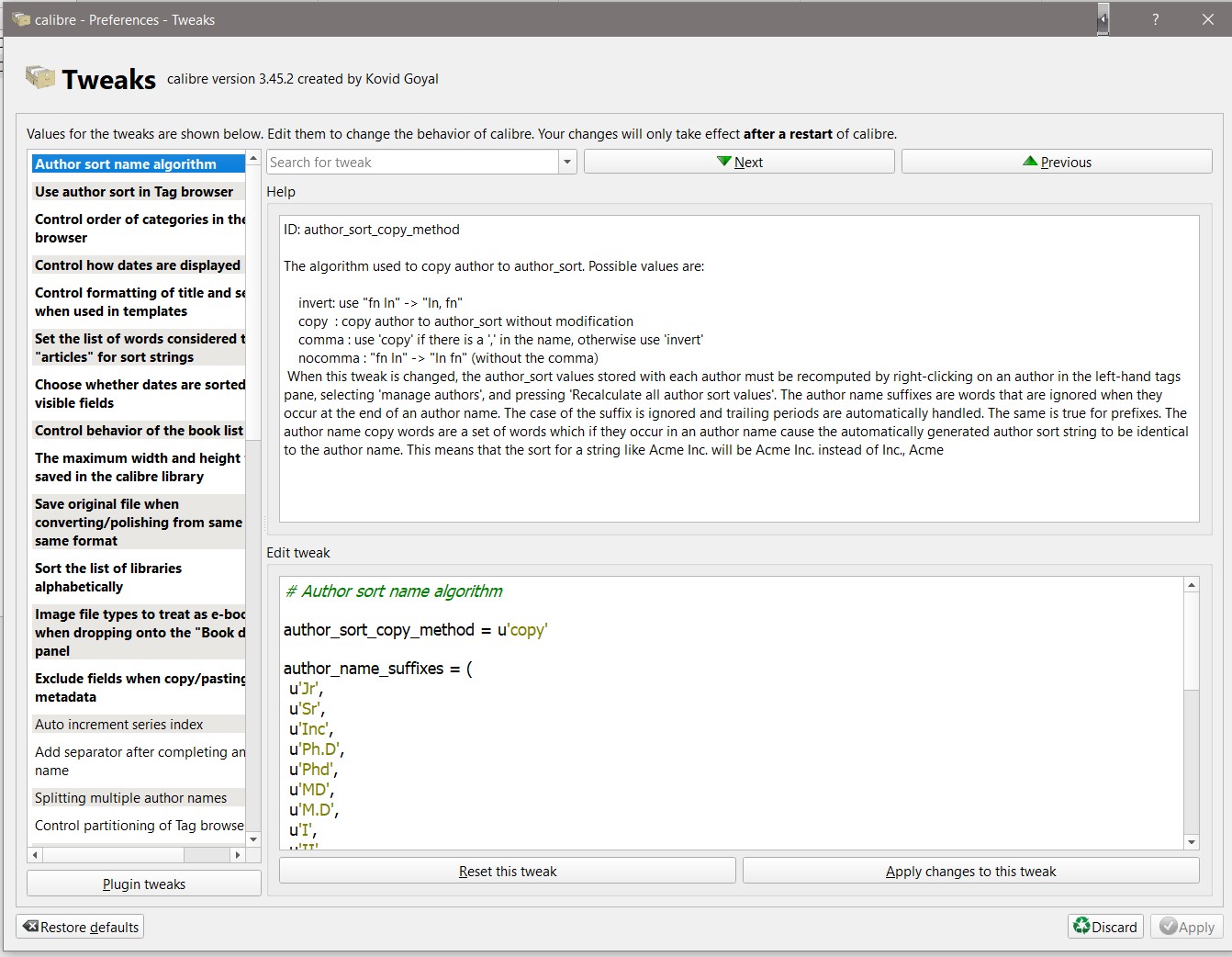
Task: Click the tweak list horizontal scrollbar thumb
Action: [x=114, y=854]
